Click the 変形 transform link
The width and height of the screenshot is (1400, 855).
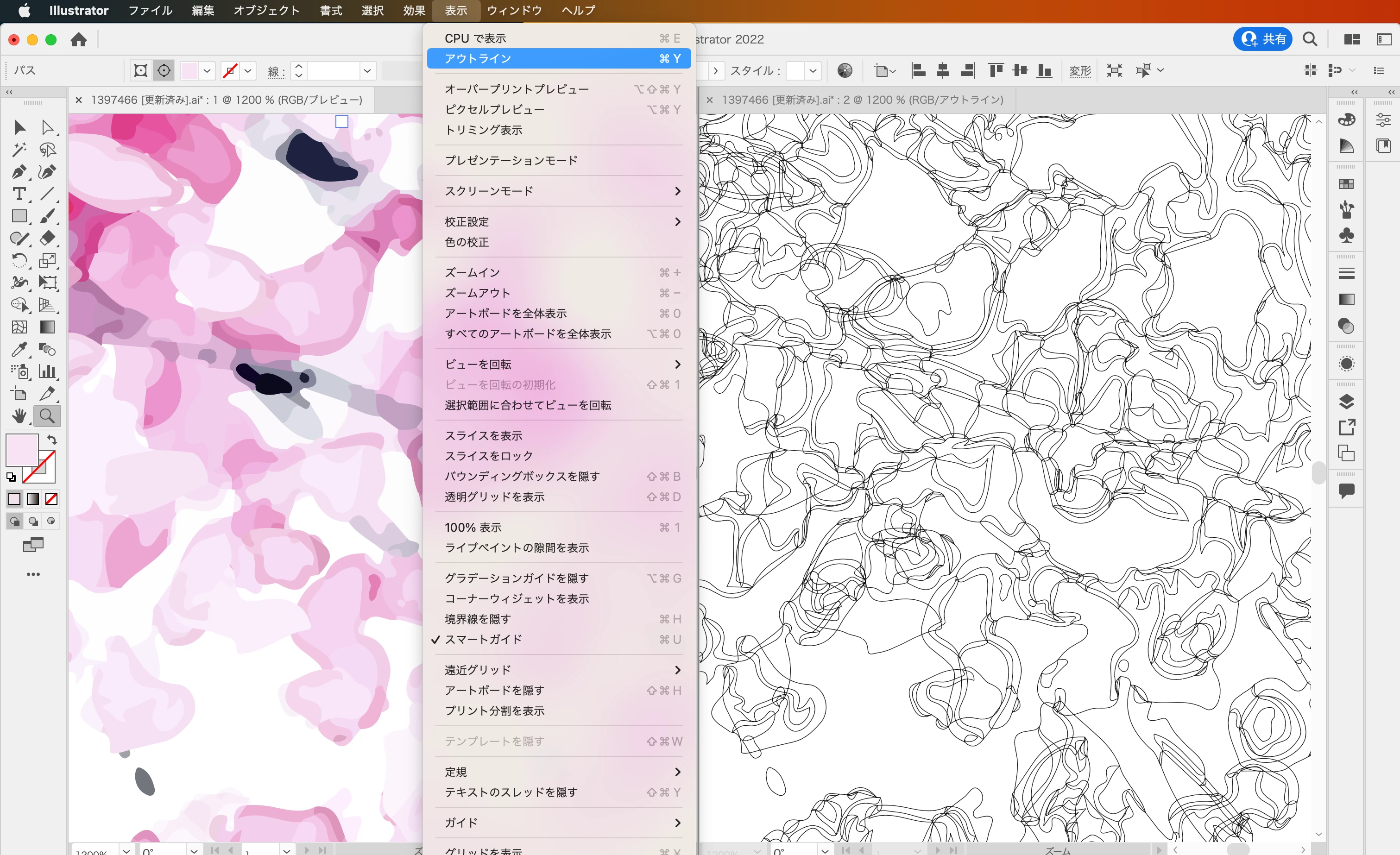(1079, 70)
